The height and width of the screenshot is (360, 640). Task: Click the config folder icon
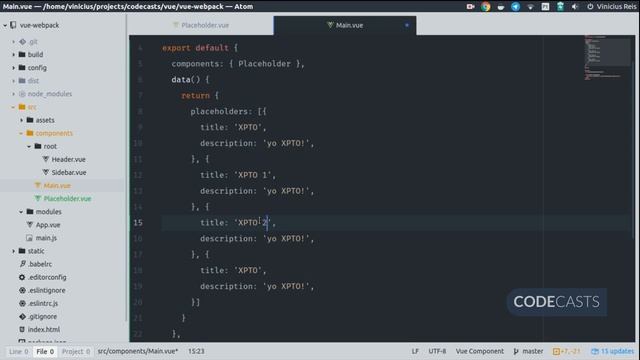(x=22, y=67)
